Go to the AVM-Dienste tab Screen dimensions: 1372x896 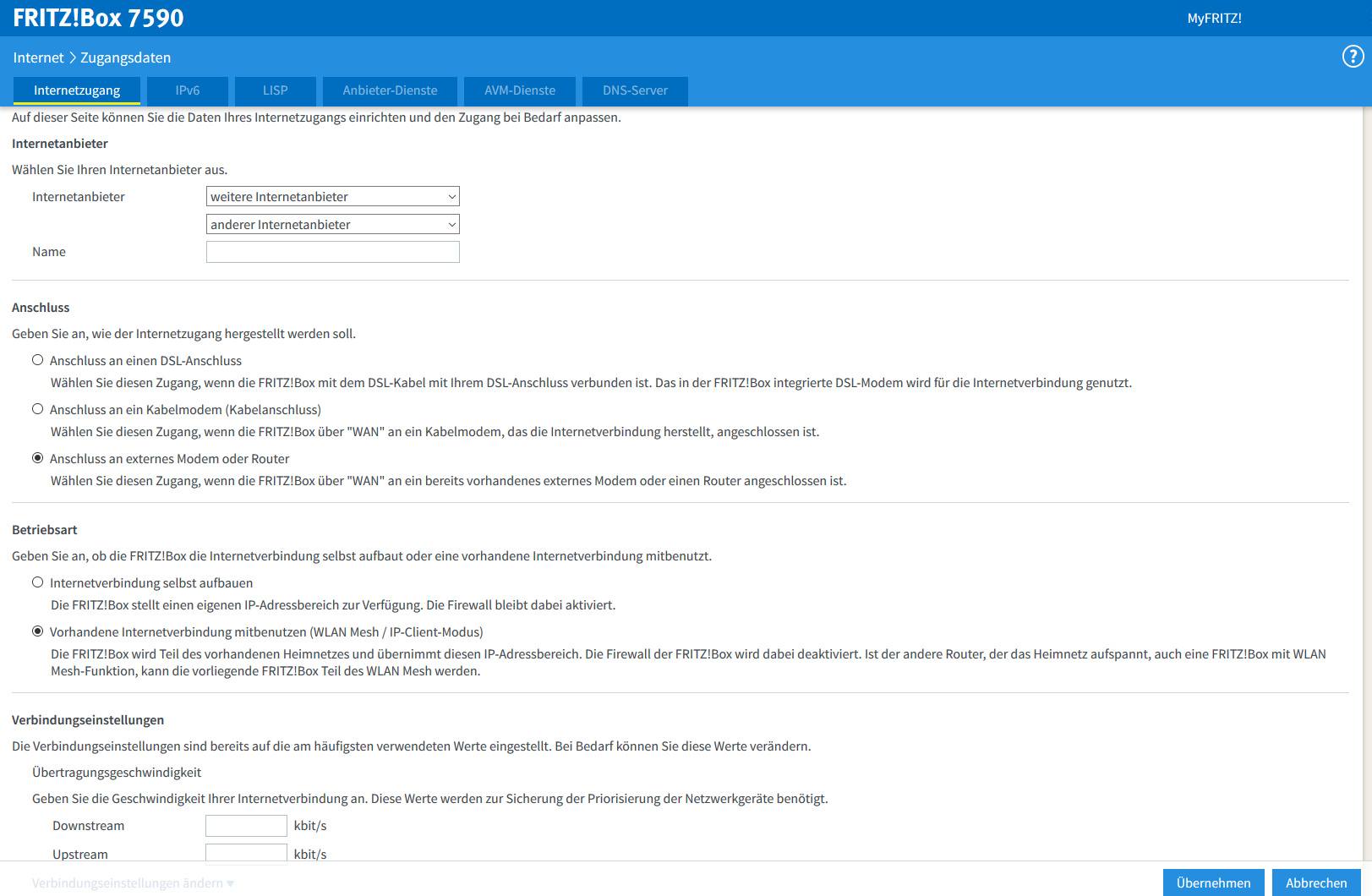[520, 90]
